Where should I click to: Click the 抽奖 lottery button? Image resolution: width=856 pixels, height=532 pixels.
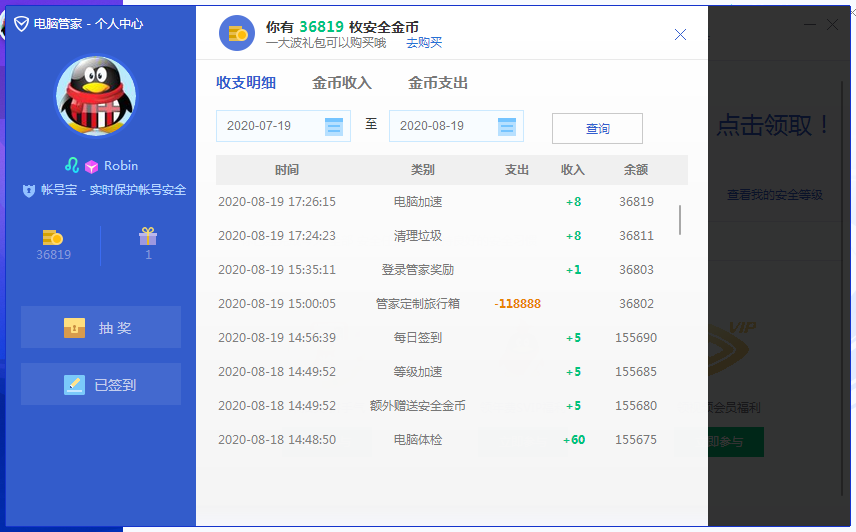coord(101,327)
